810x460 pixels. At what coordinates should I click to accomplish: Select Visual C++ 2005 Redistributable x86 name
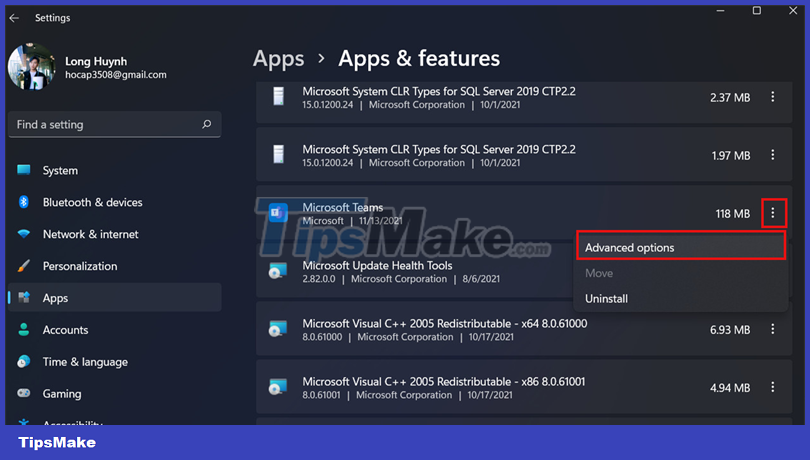click(x=444, y=381)
